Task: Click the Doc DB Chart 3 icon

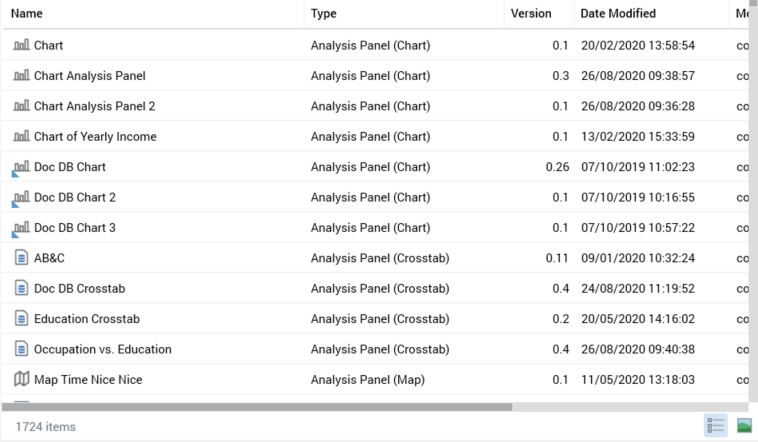Action: coord(22,228)
